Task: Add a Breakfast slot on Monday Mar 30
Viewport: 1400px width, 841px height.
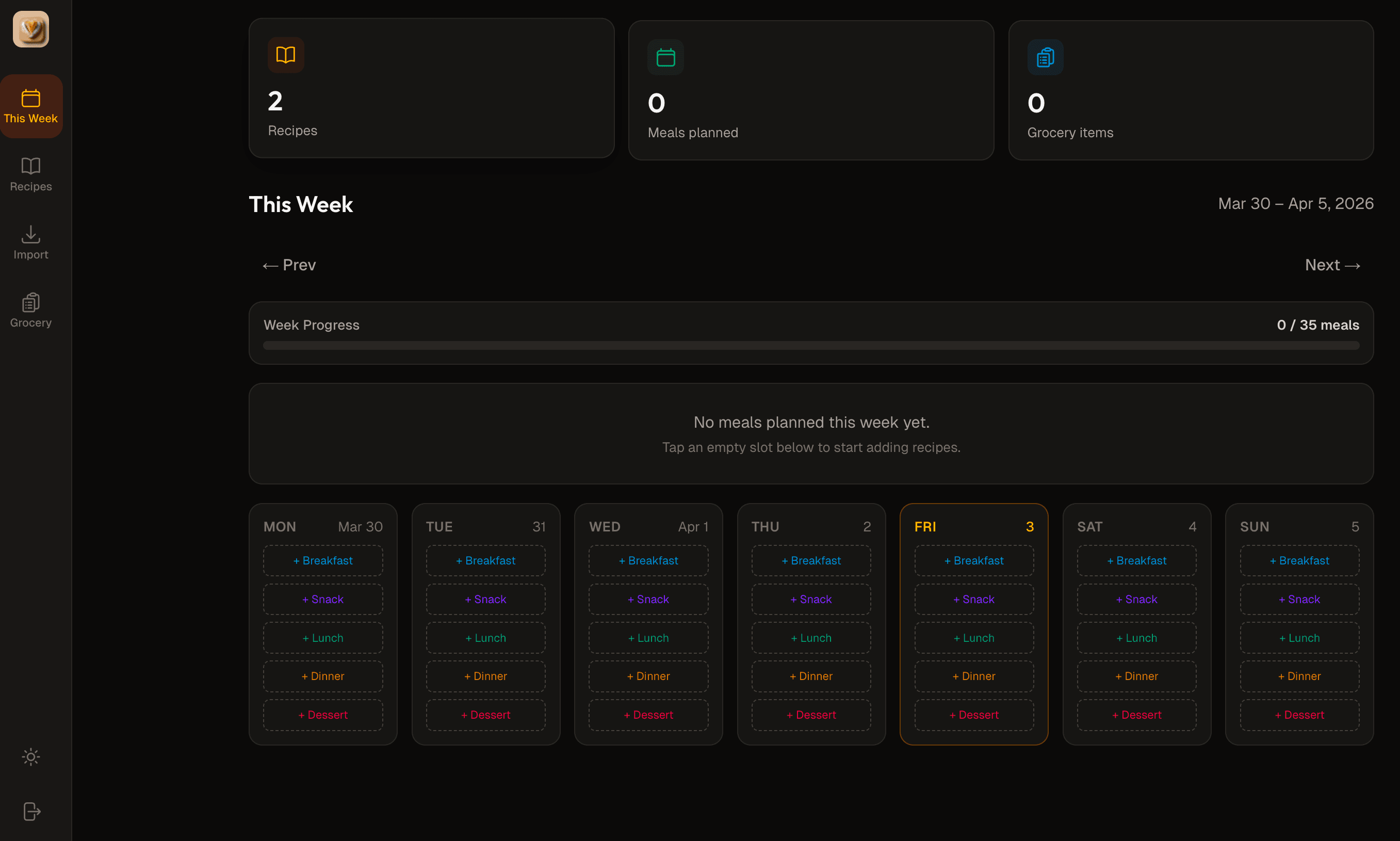Action: tap(323, 560)
